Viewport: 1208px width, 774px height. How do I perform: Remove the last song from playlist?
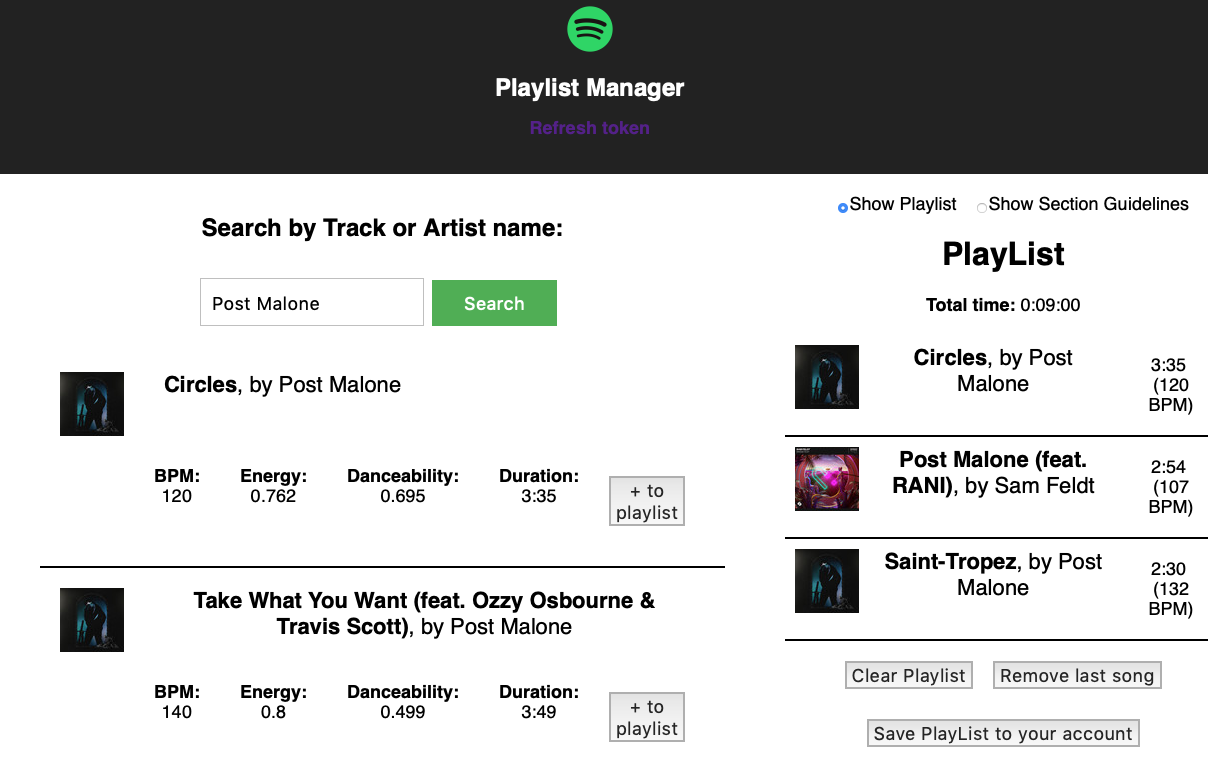[1077, 675]
